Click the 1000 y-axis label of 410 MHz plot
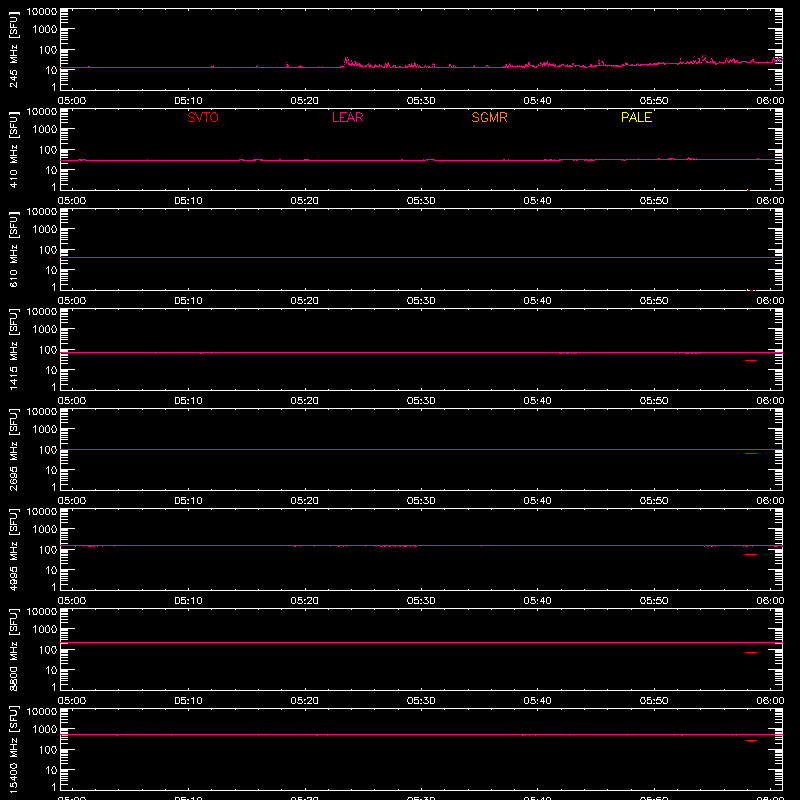This screenshot has height=800, width=800. pyautogui.click(x=44, y=130)
